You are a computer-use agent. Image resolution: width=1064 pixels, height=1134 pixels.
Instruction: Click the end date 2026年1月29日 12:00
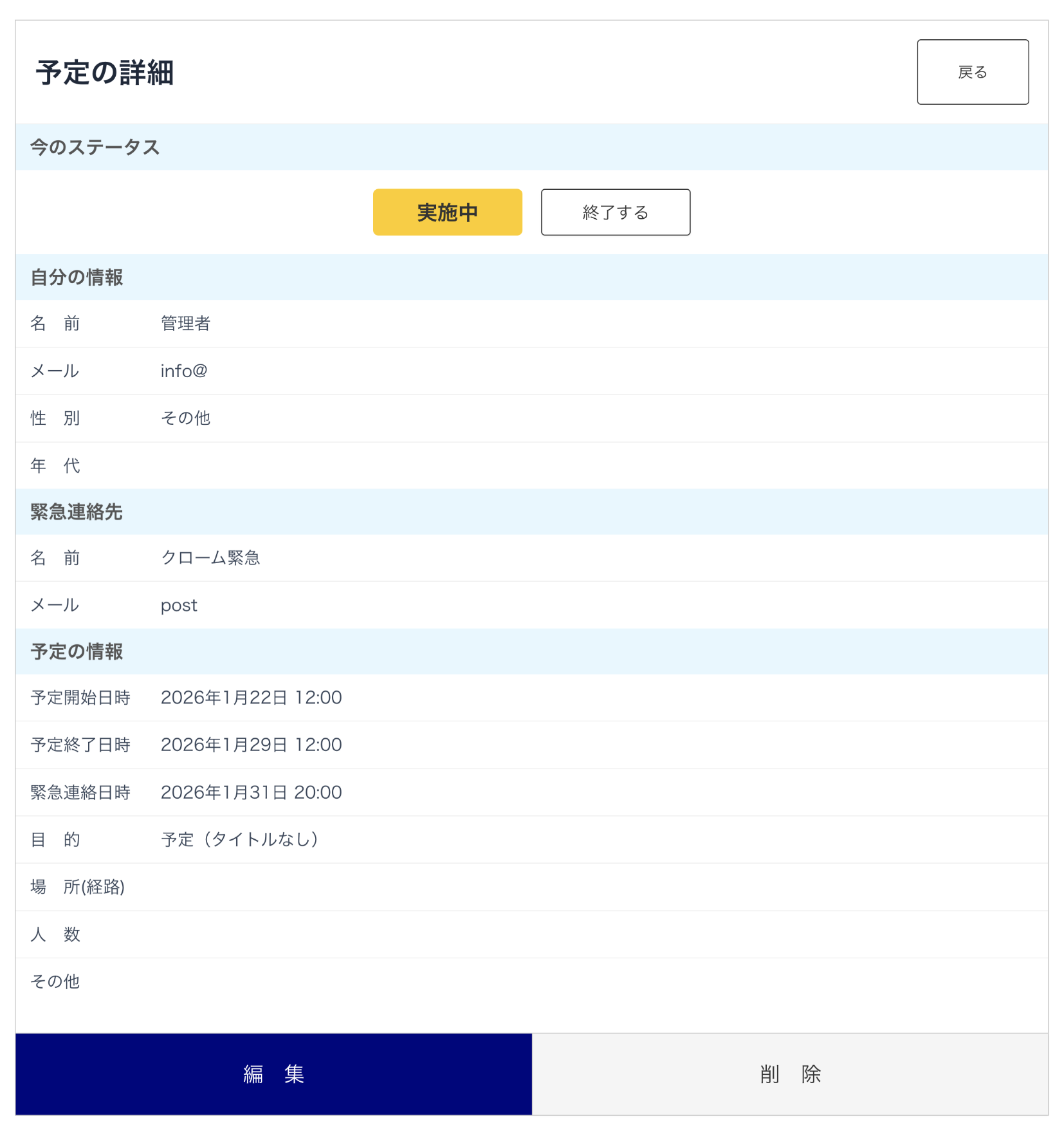click(x=251, y=745)
